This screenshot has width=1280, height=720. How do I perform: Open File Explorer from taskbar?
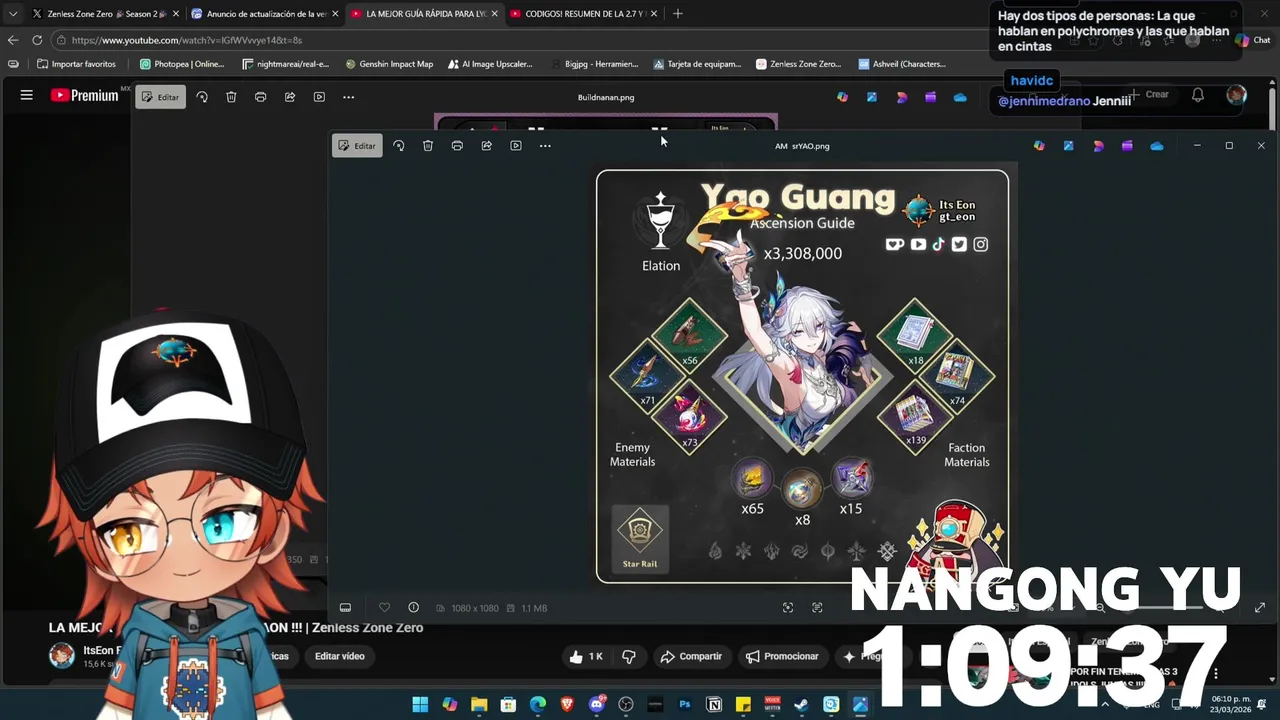(479, 705)
